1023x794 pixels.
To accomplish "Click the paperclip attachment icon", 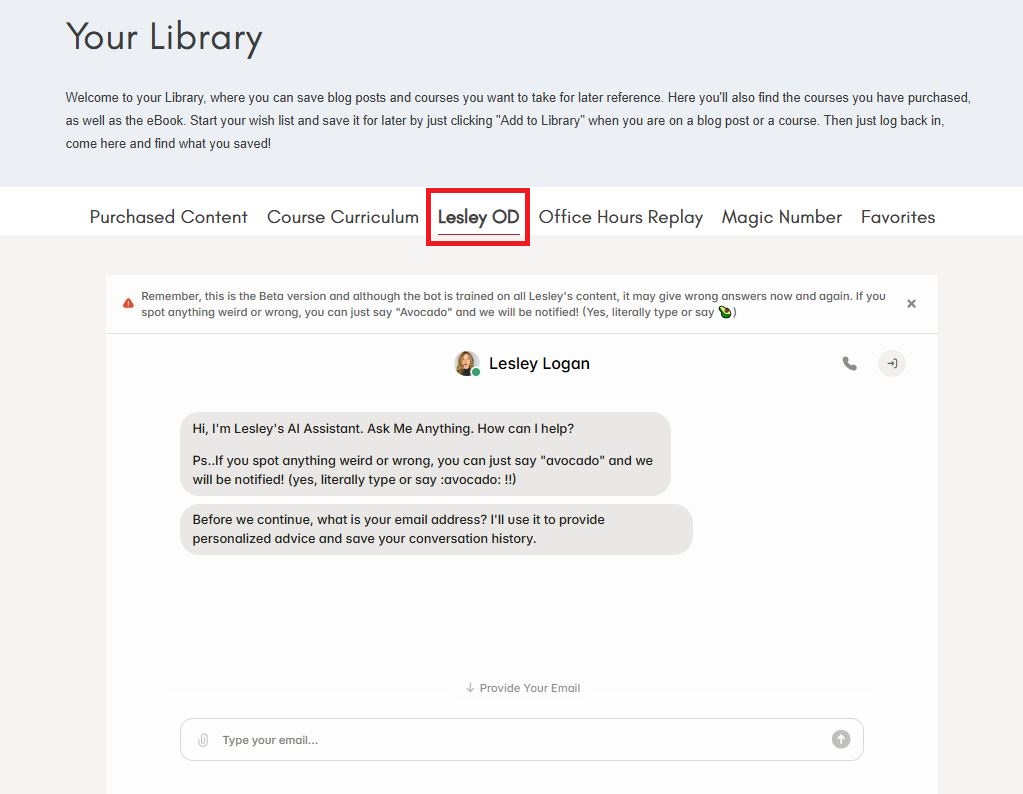I will pyautogui.click(x=203, y=740).
